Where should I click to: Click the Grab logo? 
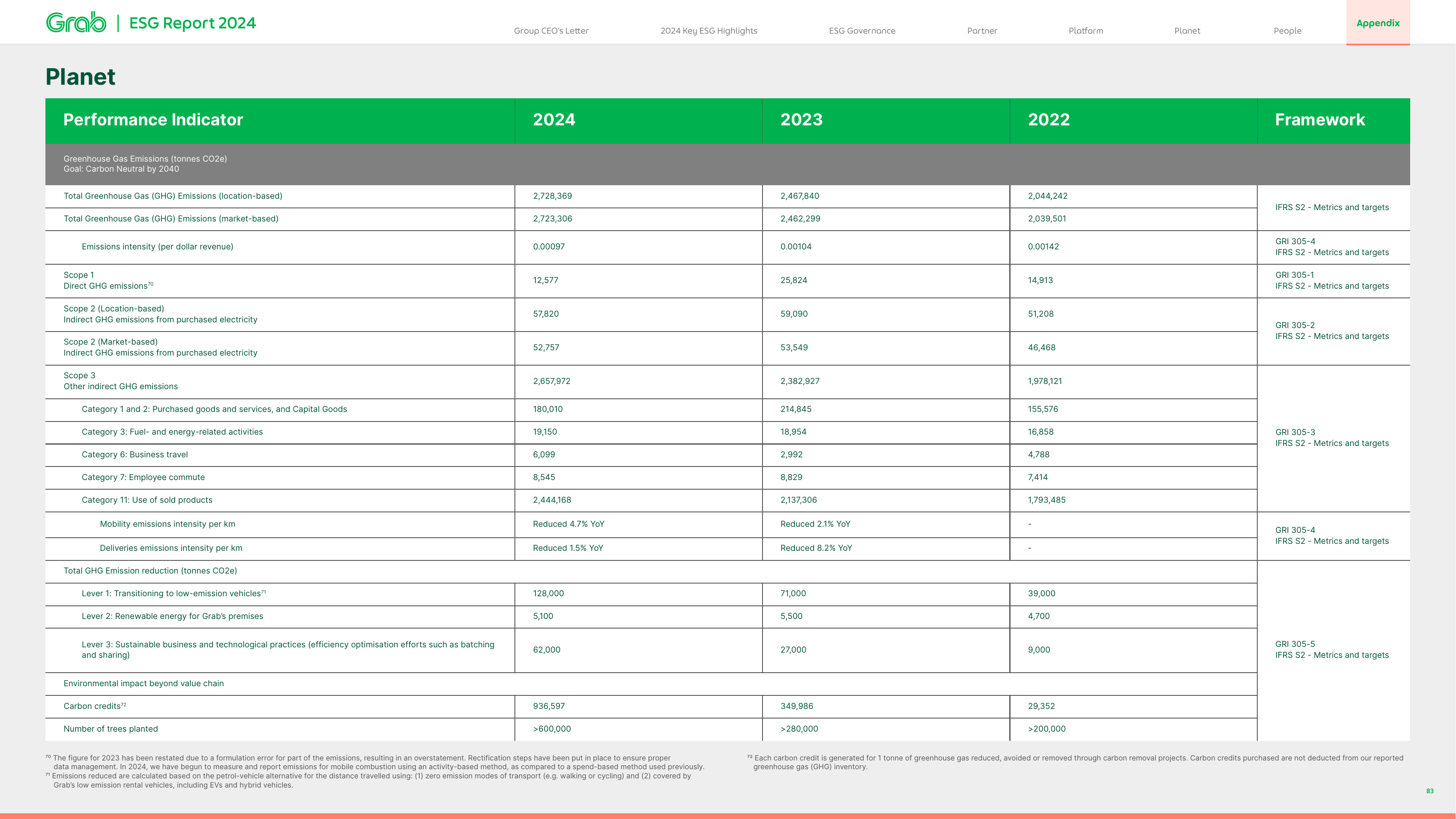pyautogui.click(x=76, y=23)
